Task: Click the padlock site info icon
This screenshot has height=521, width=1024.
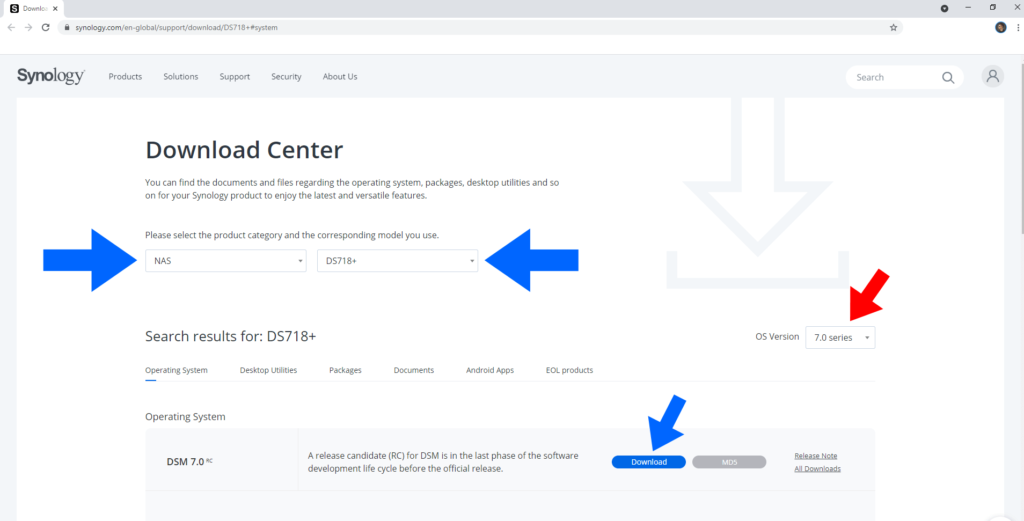Action: click(x=67, y=27)
